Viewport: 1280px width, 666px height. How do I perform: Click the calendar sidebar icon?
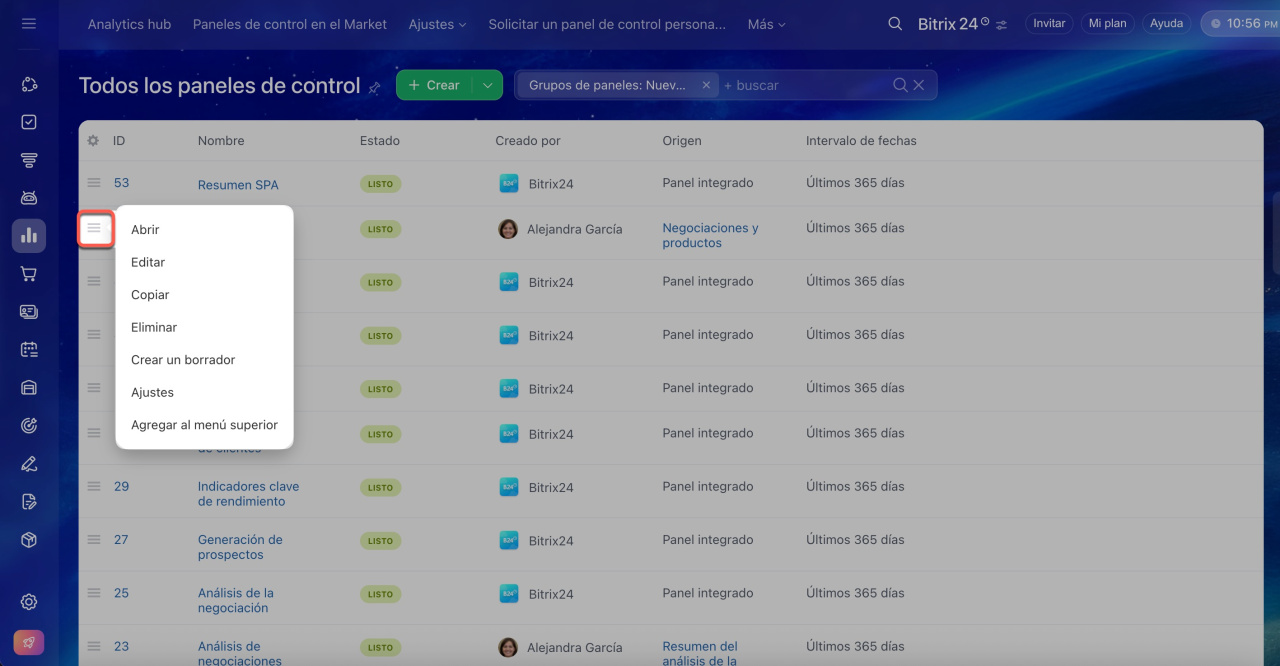pyautogui.click(x=29, y=349)
